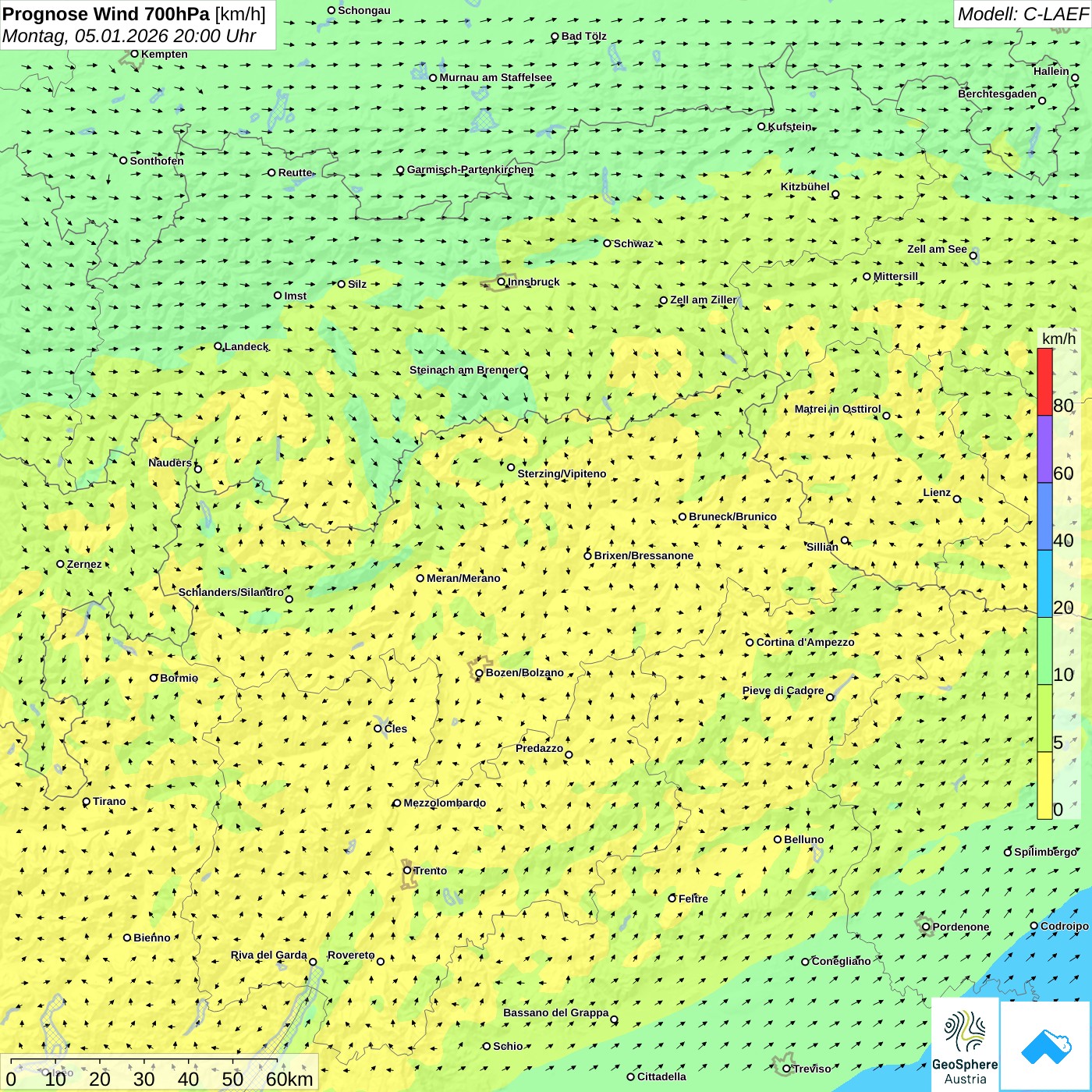This screenshot has width=1092, height=1092.
Task: Click the 'Meran/Merano' label
Action: (463, 578)
